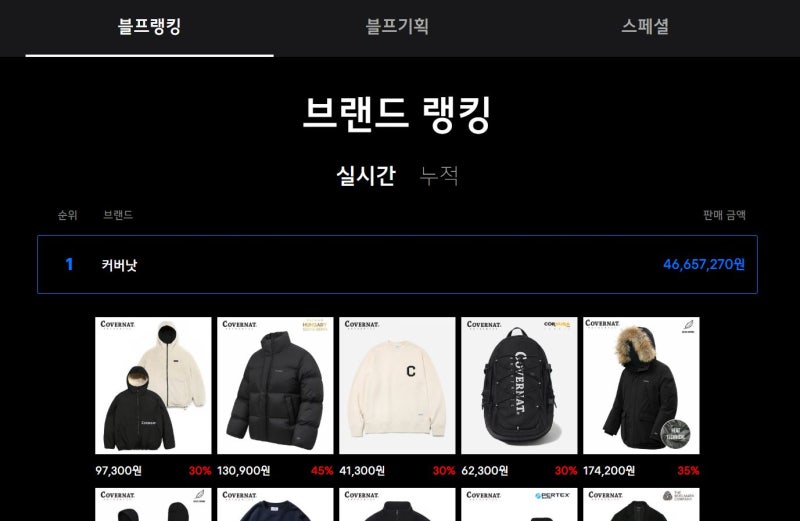Open the black Covernat backpack thumbnail
The width and height of the screenshot is (800, 521).
click(x=519, y=385)
